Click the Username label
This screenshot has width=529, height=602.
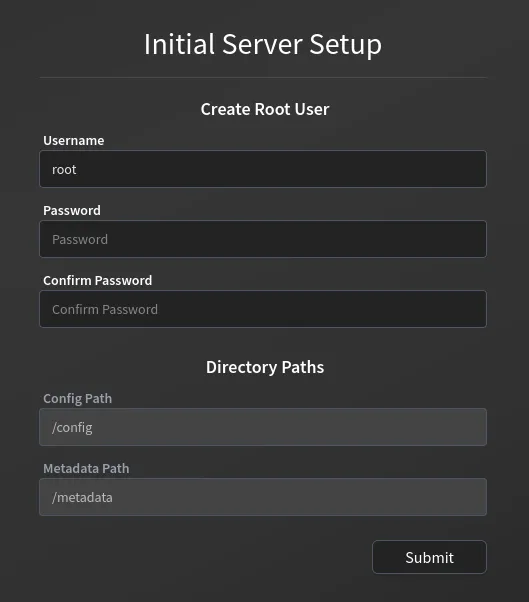(74, 141)
